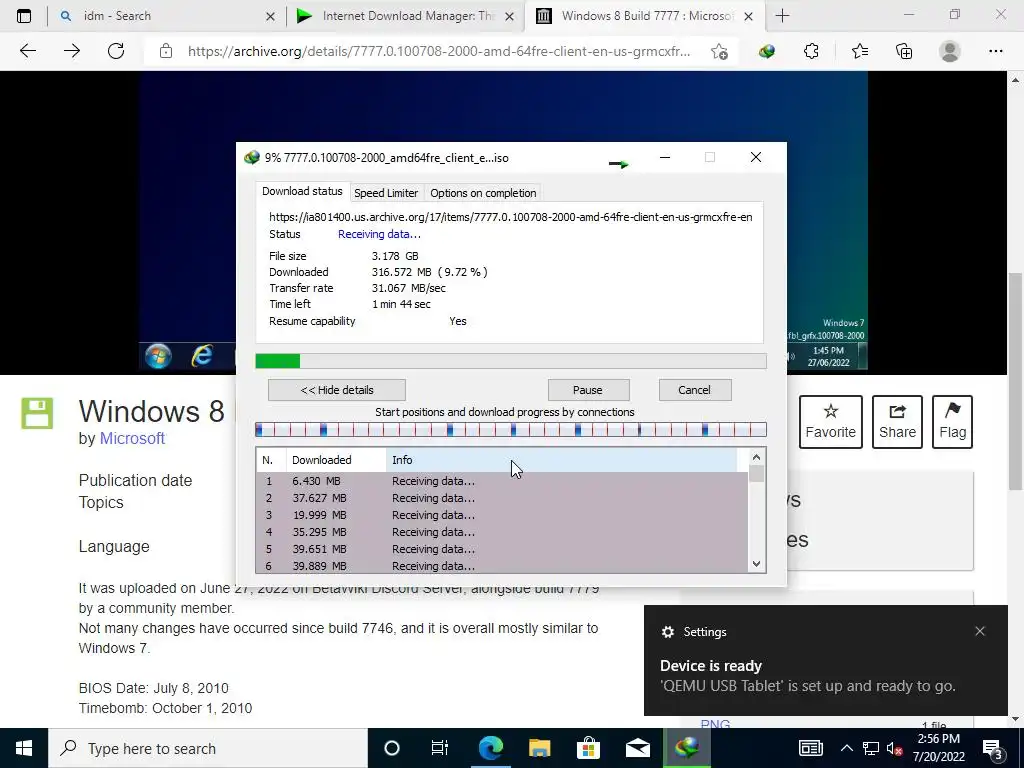Open the muted volume tray icon

coord(894,748)
